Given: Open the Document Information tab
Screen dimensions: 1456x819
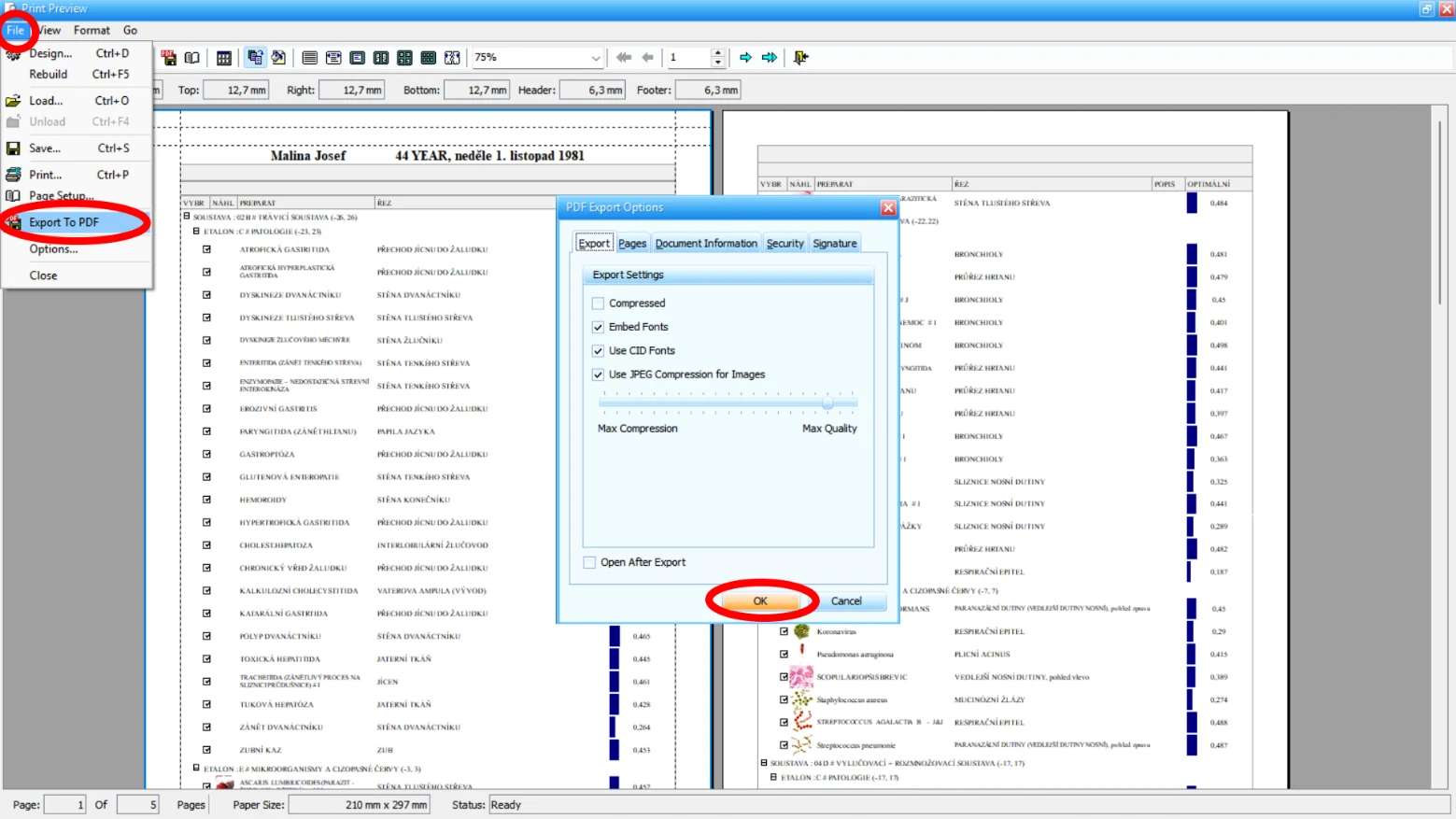Looking at the screenshot, I should pyautogui.click(x=706, y=244).
